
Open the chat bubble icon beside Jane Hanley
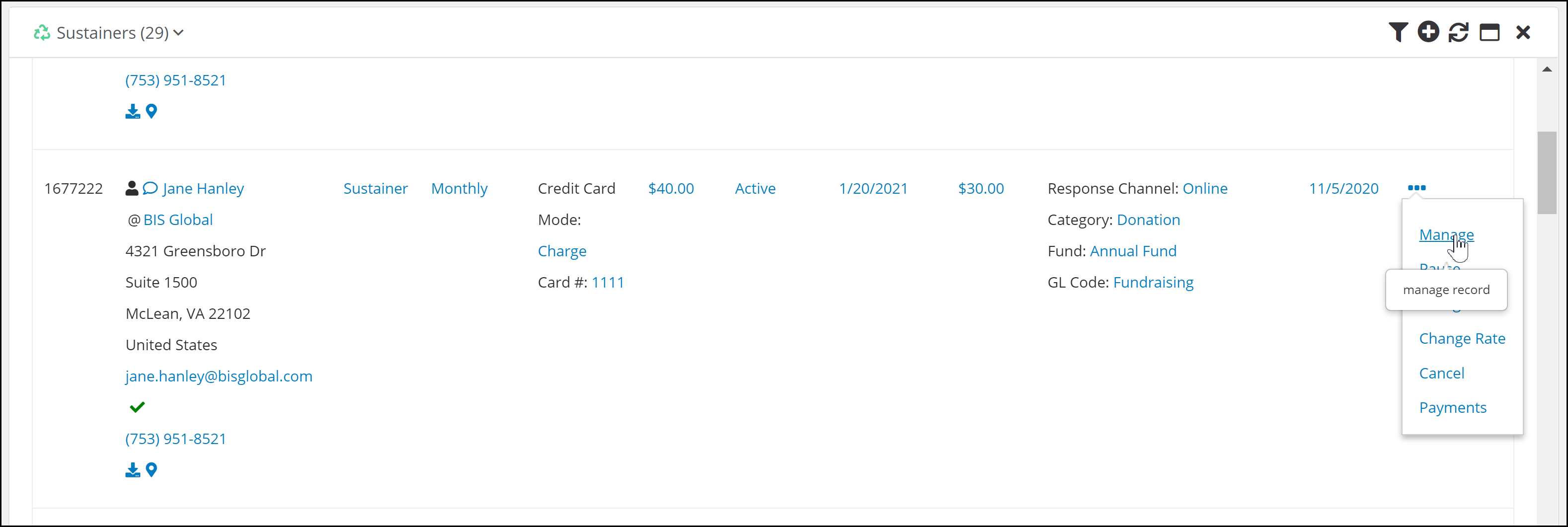150,188
